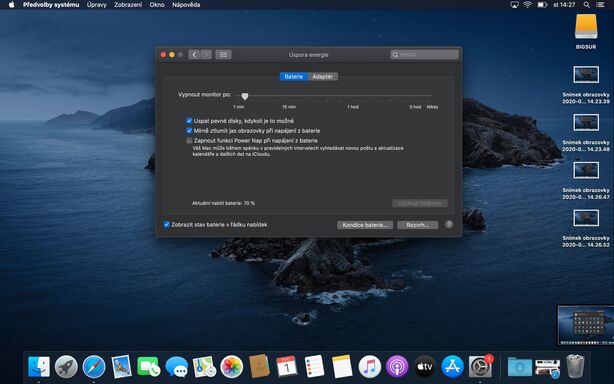The image size is (614, 384).
Task: Open Notification Center list icon
Action: click(x=600, y=5)
